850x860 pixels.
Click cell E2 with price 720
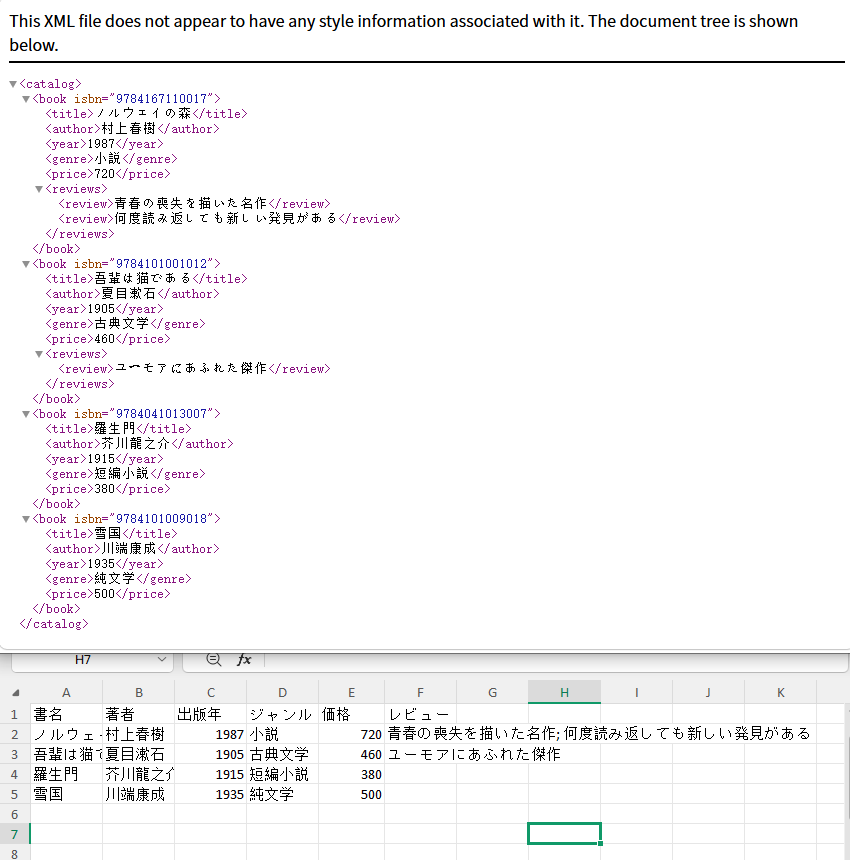point(352,734)
